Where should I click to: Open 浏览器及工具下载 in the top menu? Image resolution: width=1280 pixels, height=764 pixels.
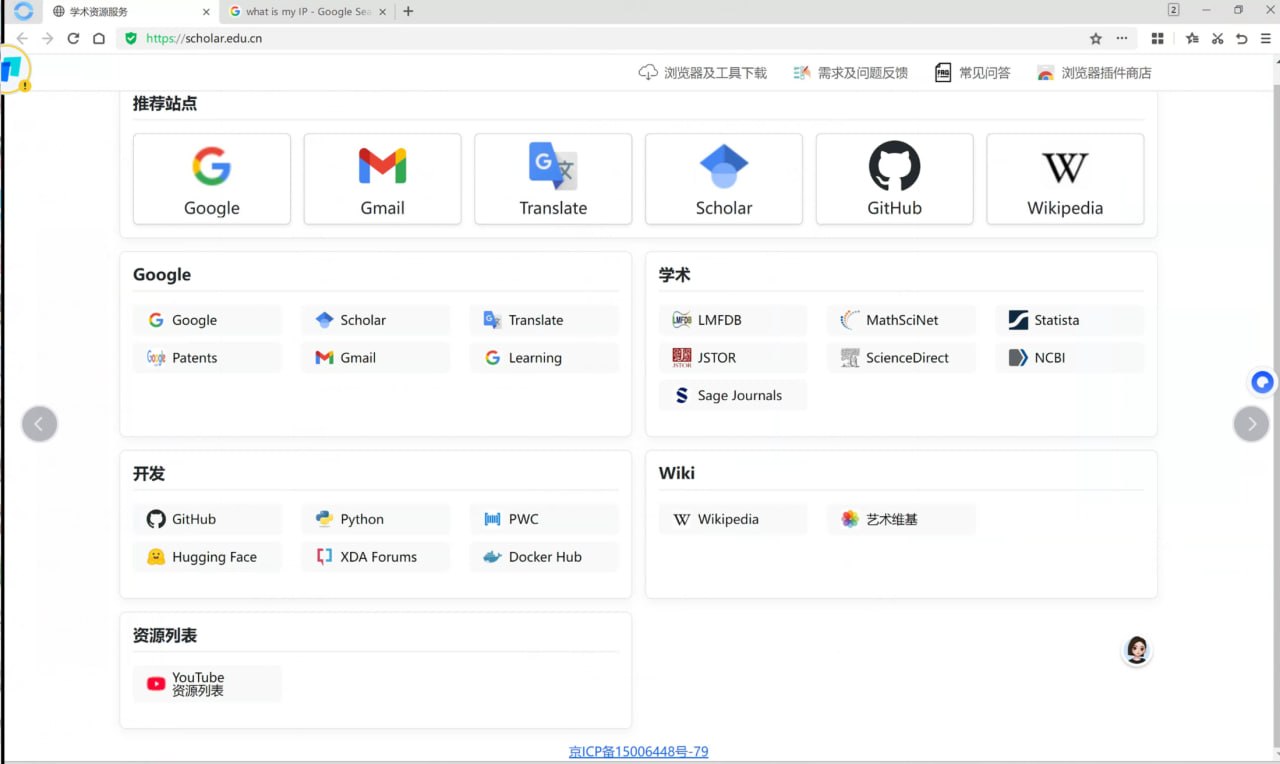703,73
